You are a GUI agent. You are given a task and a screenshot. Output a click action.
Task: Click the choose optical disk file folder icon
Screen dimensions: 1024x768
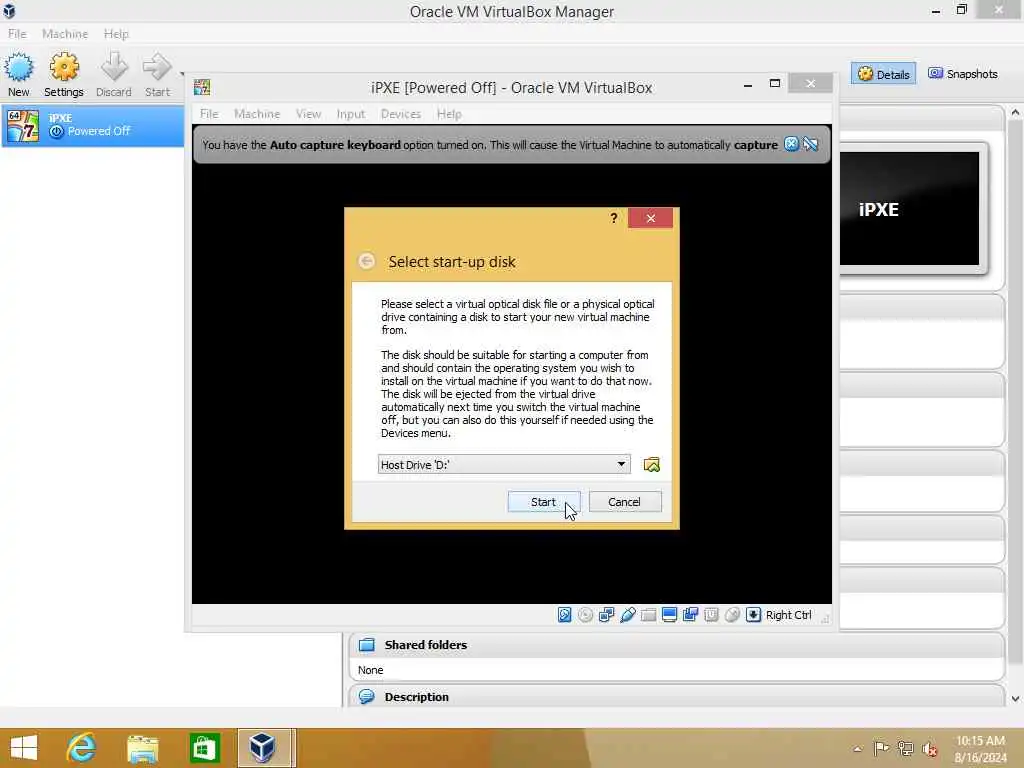coord(651,464)
